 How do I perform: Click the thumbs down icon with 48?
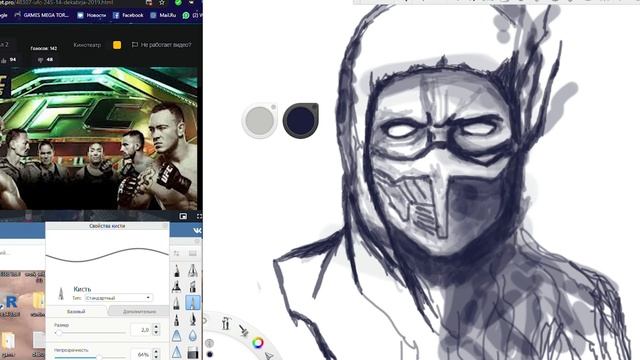point(40,60)
